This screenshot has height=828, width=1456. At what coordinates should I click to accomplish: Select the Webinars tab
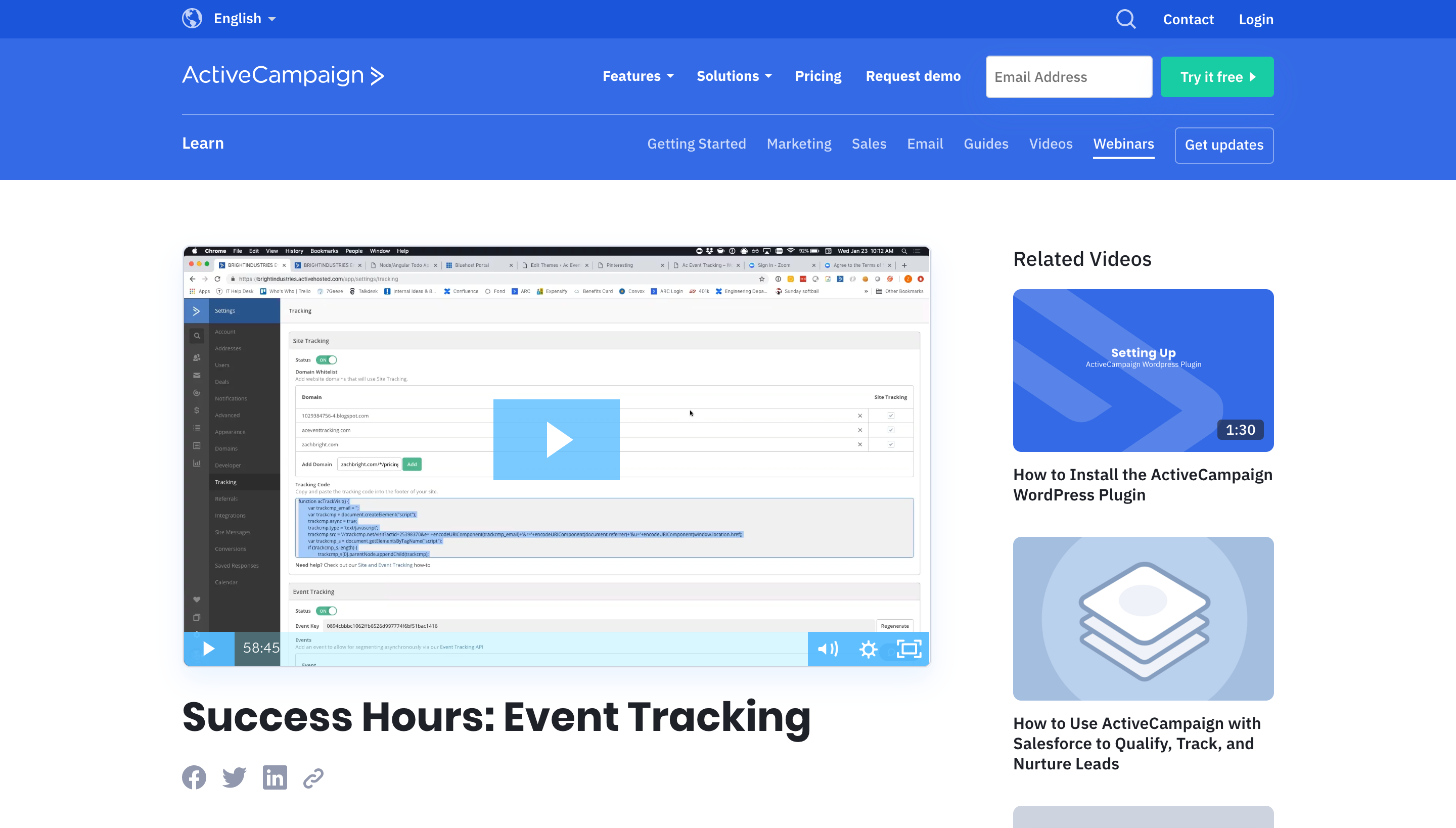point(1123,144)
